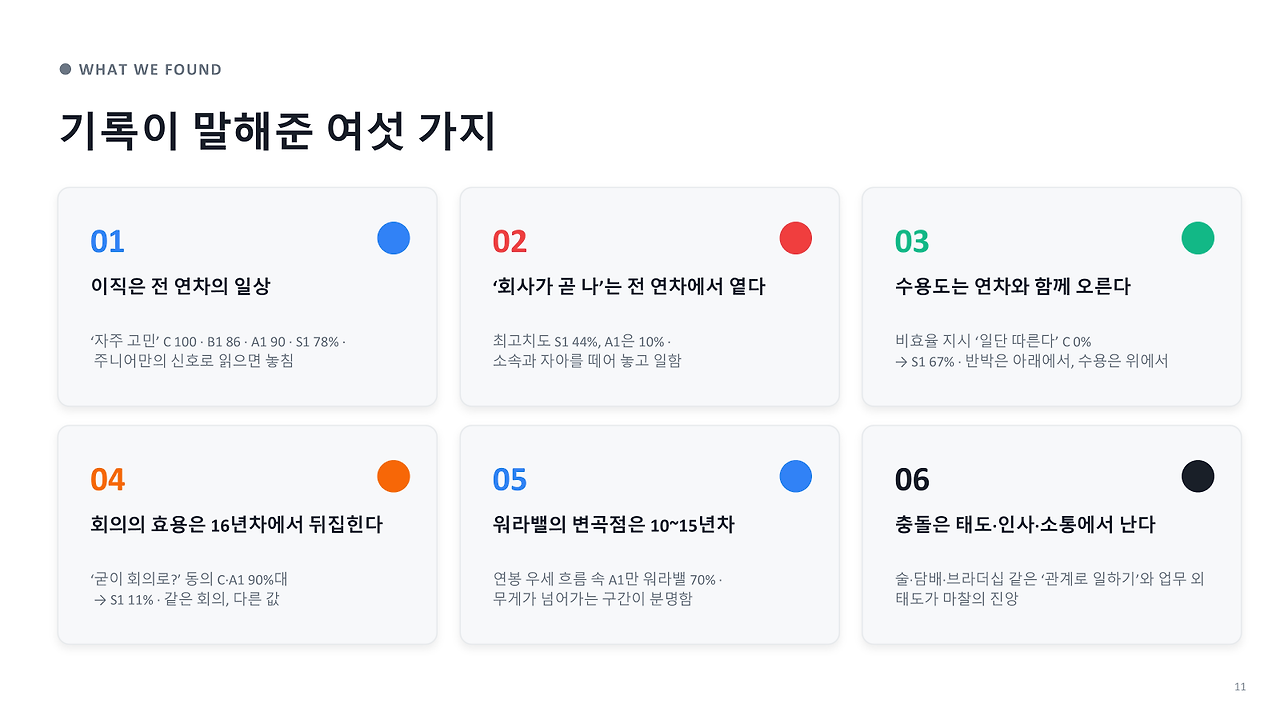Viewport: 1280px width, 720px height.
Task: Click the green circle in card 03
Action: coord(1198,238)
